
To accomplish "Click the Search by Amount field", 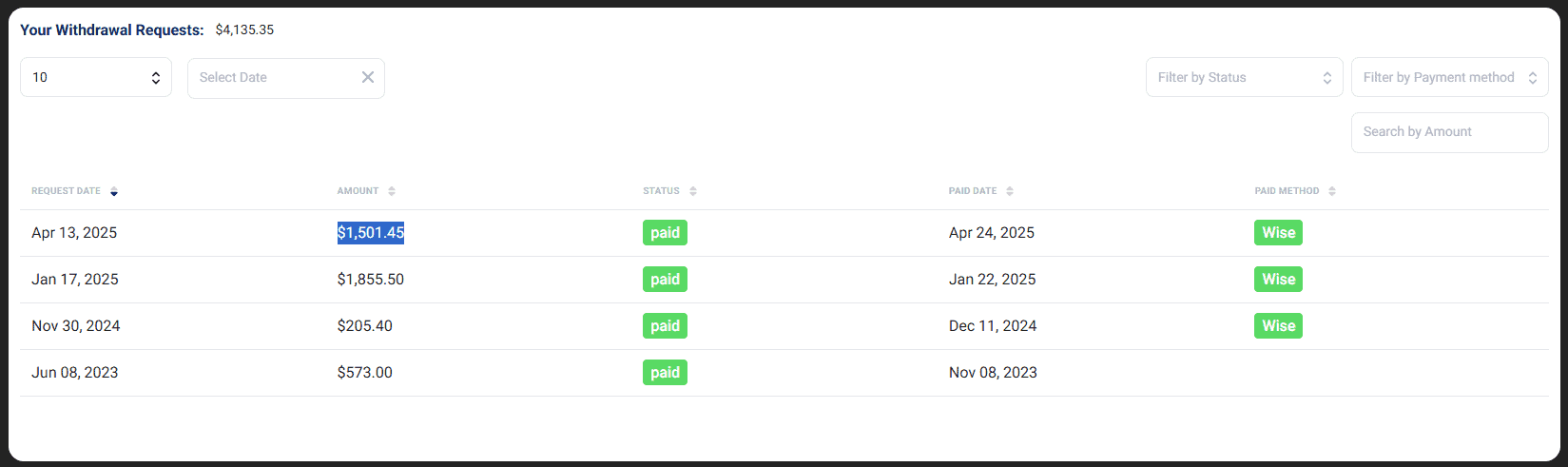I will click(x=1449, y=132).
